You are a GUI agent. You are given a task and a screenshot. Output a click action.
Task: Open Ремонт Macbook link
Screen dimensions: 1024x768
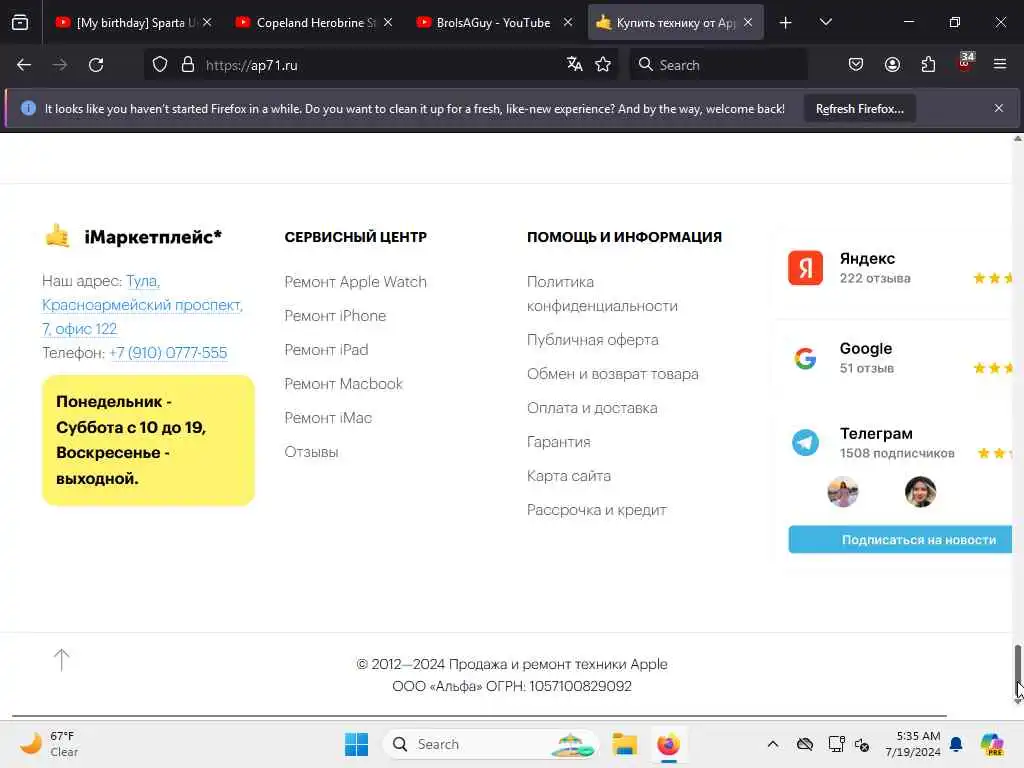pyautogui.click(x=344, y=383)
